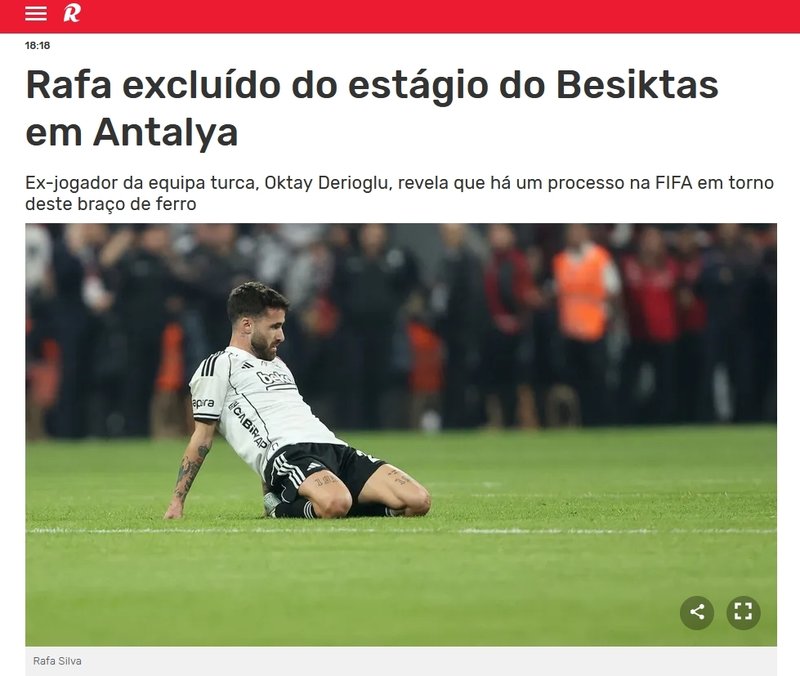The width and height of the screenshot is (800, 676).
Task: Expand the photo with the fullscreen icon
Action: point(743,612)
